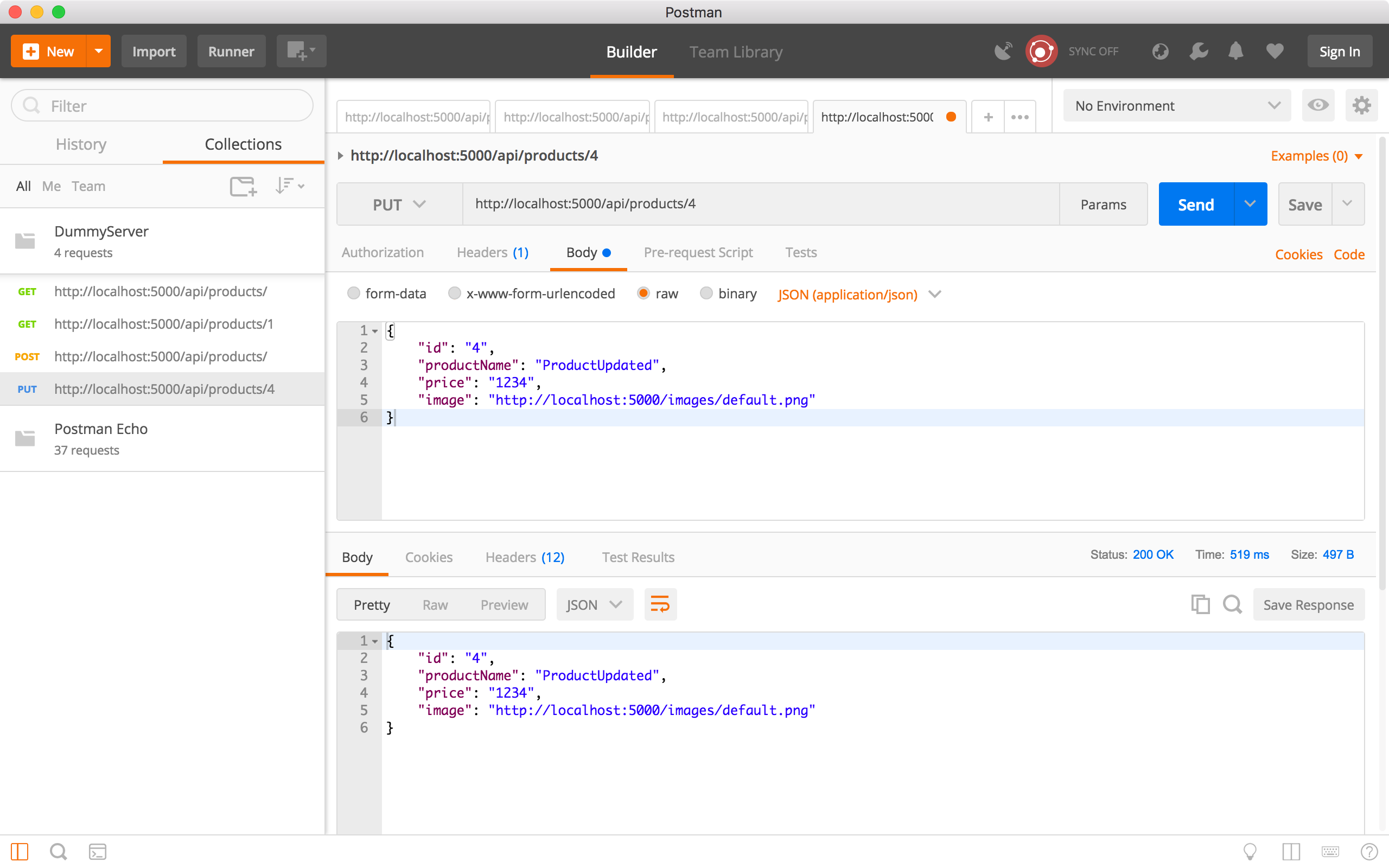1389x868 pixels.
Task: Open the Runner button
Action: pos(231,51)
